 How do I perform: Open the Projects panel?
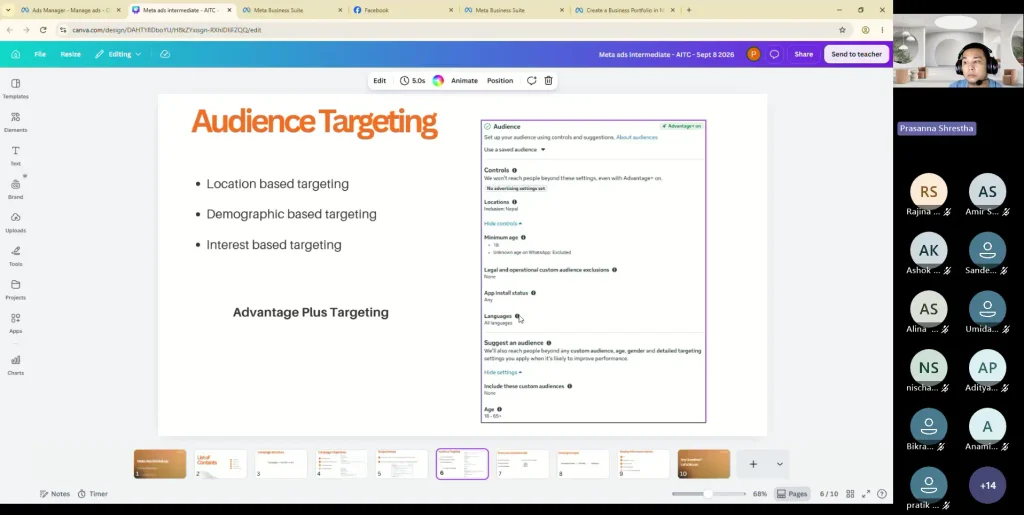16,290
